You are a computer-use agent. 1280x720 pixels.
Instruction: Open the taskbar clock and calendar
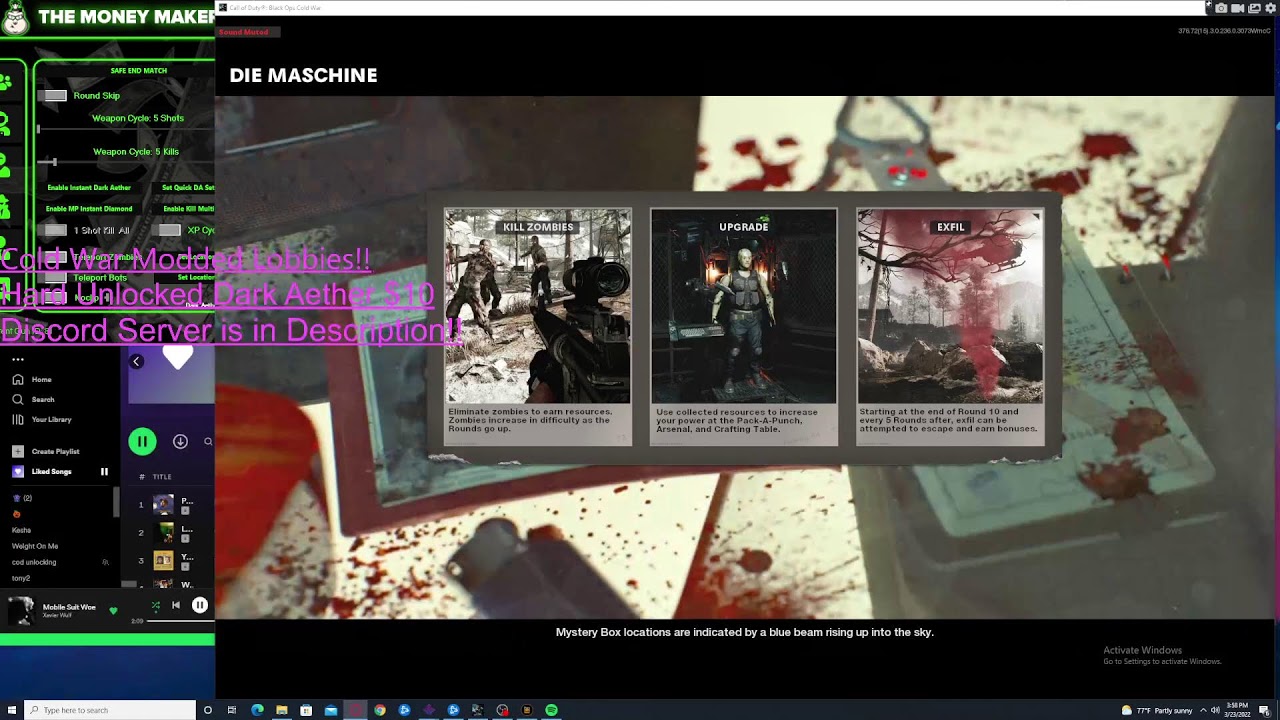pyautogui.click(x=1238, y=711)
